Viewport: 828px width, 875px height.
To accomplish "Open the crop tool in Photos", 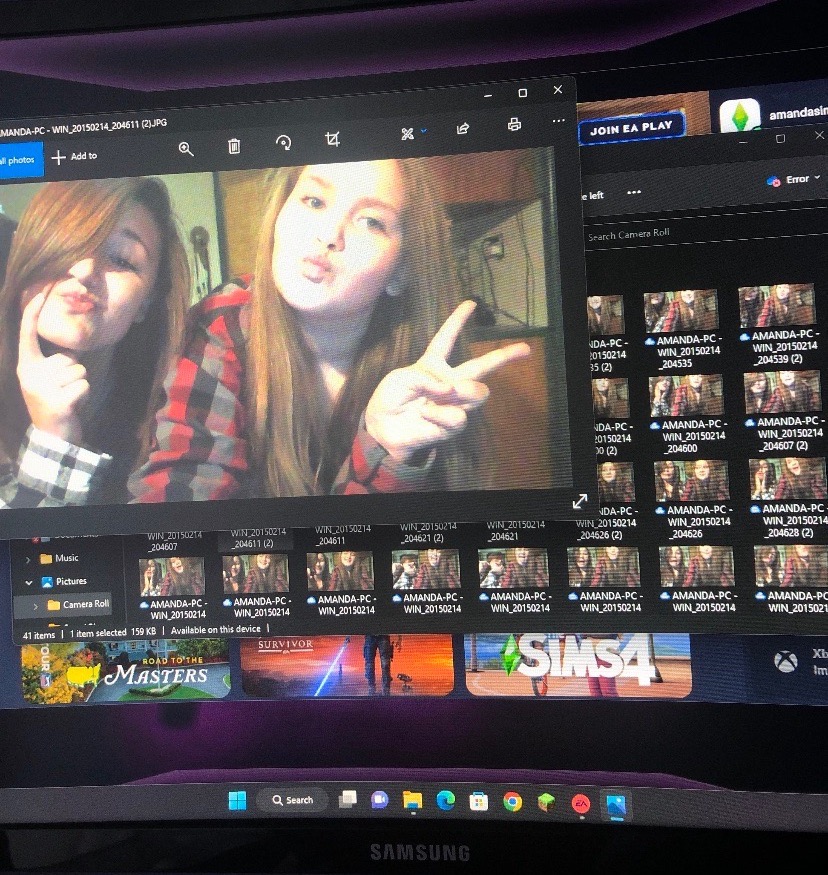I will pos(333,138).
